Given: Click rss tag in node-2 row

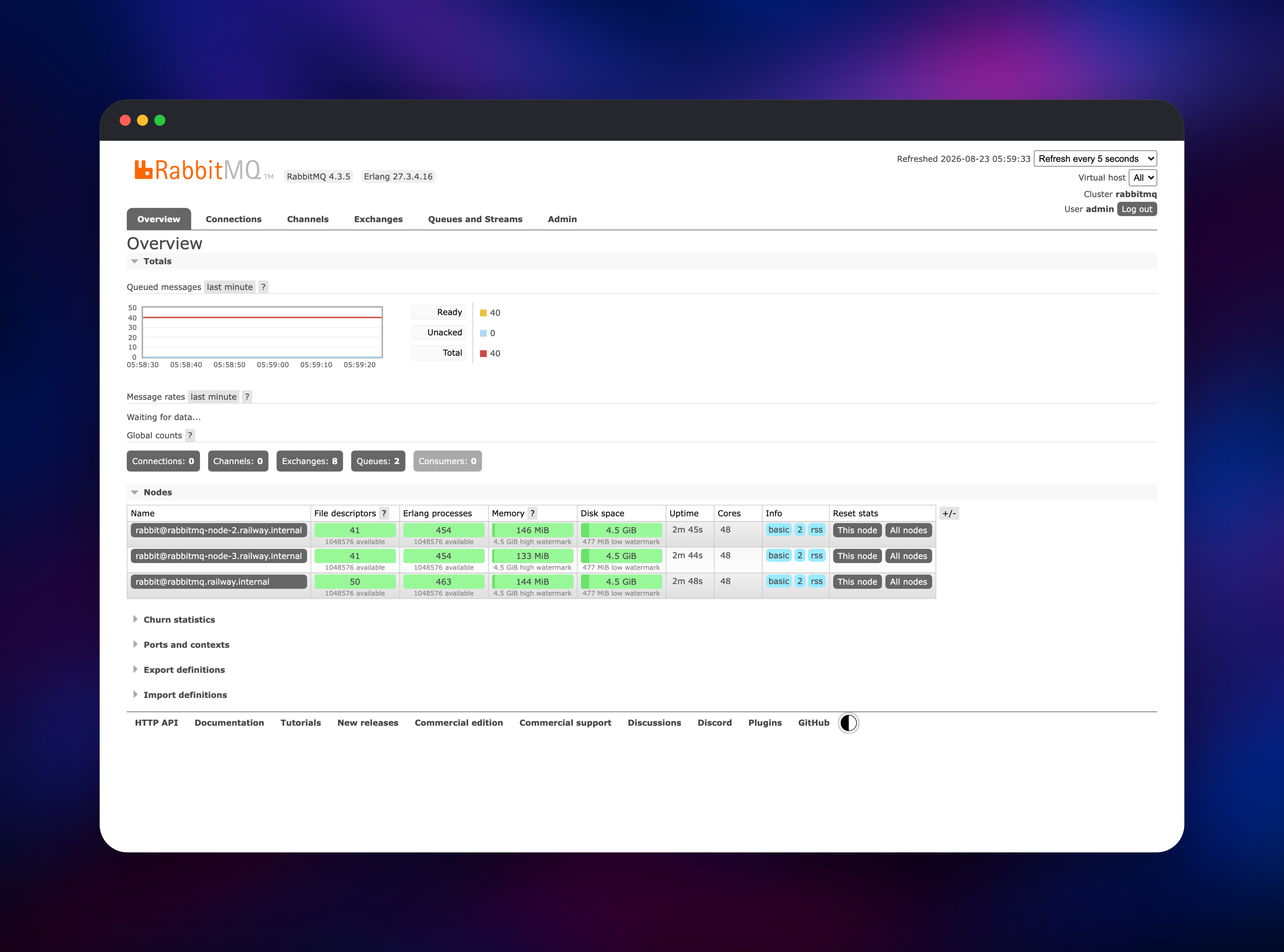Looking at the screenshot, I should pos(817,530).
